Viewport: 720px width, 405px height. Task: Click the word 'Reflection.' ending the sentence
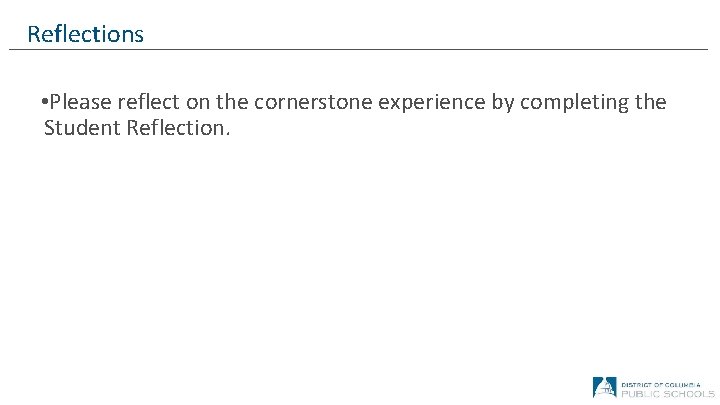point(176,128)
